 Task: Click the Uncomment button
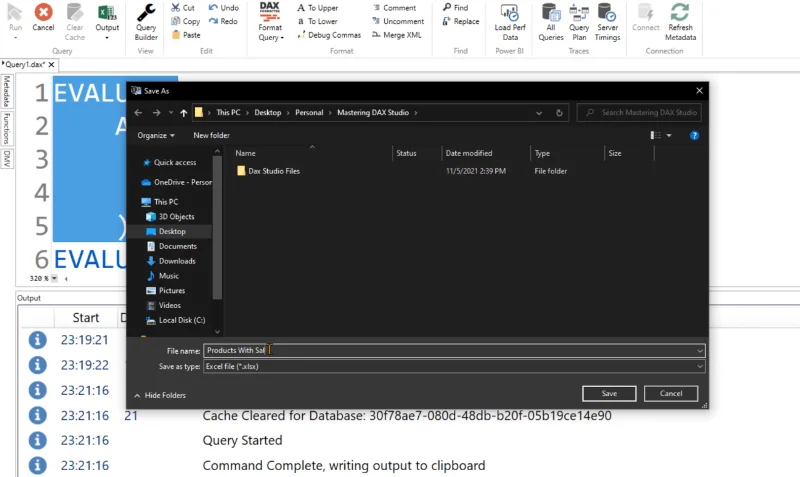[x=398, y=21]
